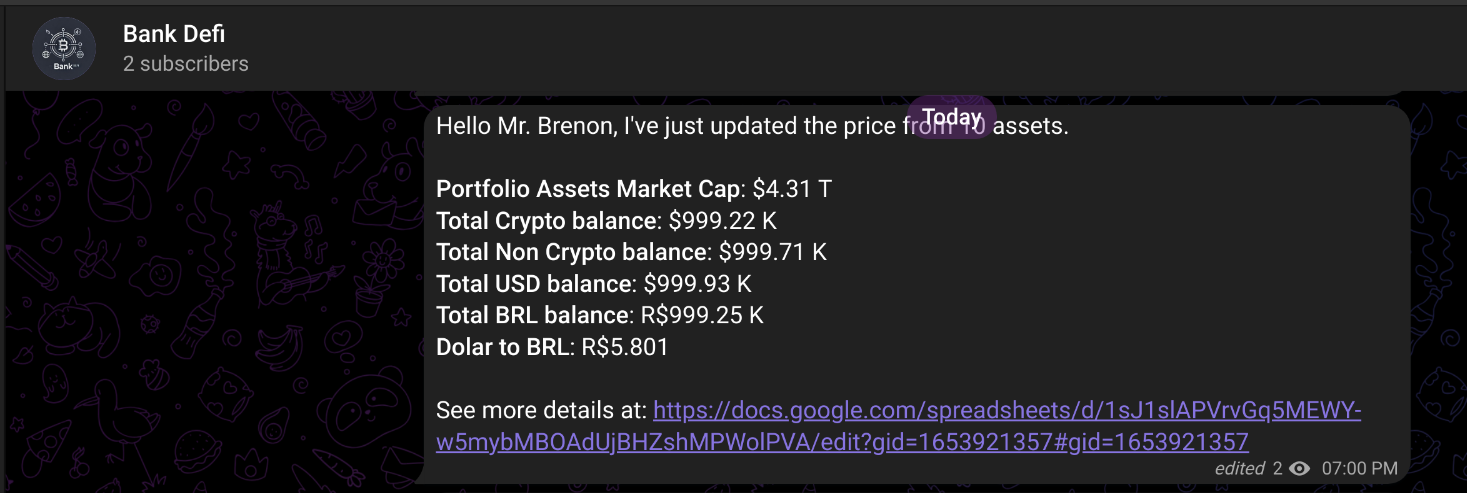Open the Google Sheets spreadsheet link
Screen dimensions: 1467x493
[x=898, y=426]
